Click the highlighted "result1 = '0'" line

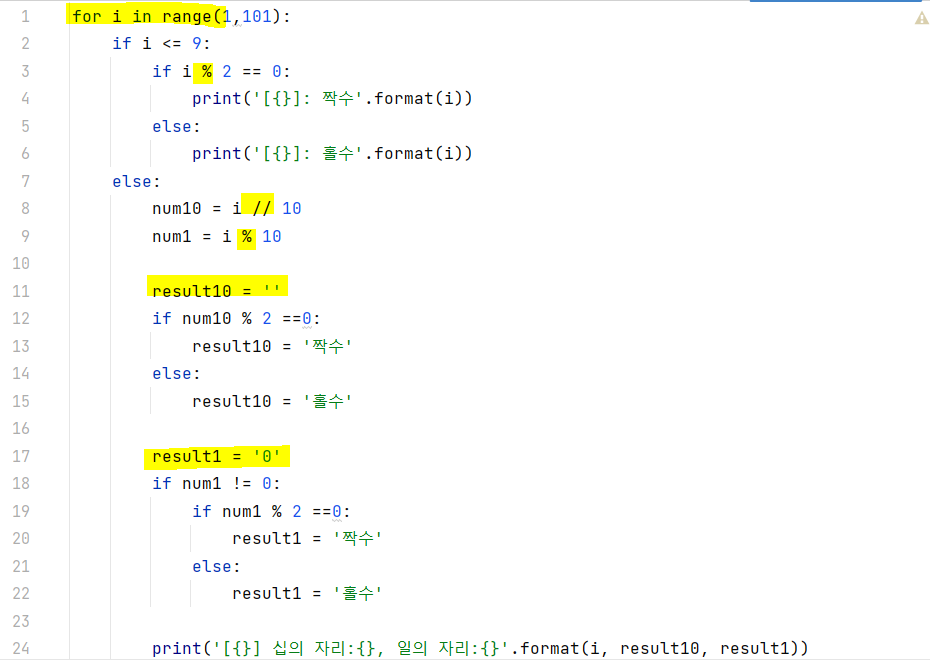coord(216,456)
